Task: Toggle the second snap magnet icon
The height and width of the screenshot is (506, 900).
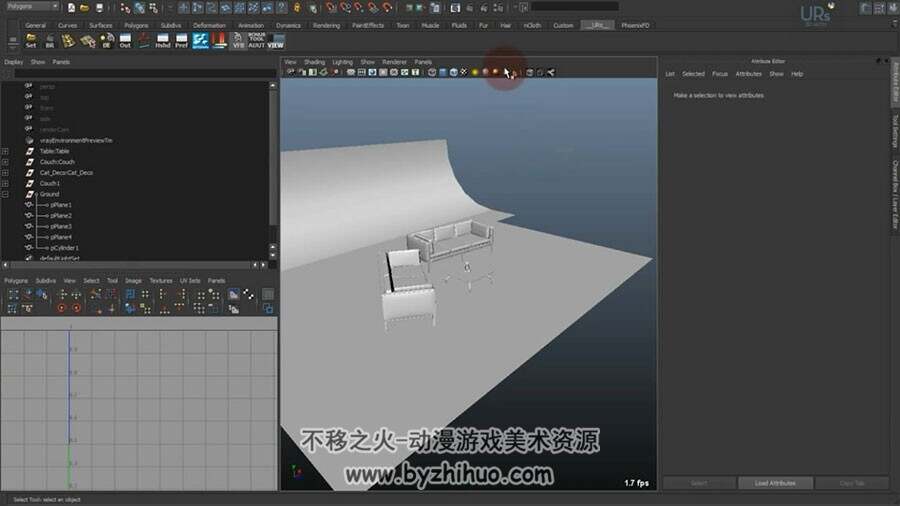Action: (345, 8)
